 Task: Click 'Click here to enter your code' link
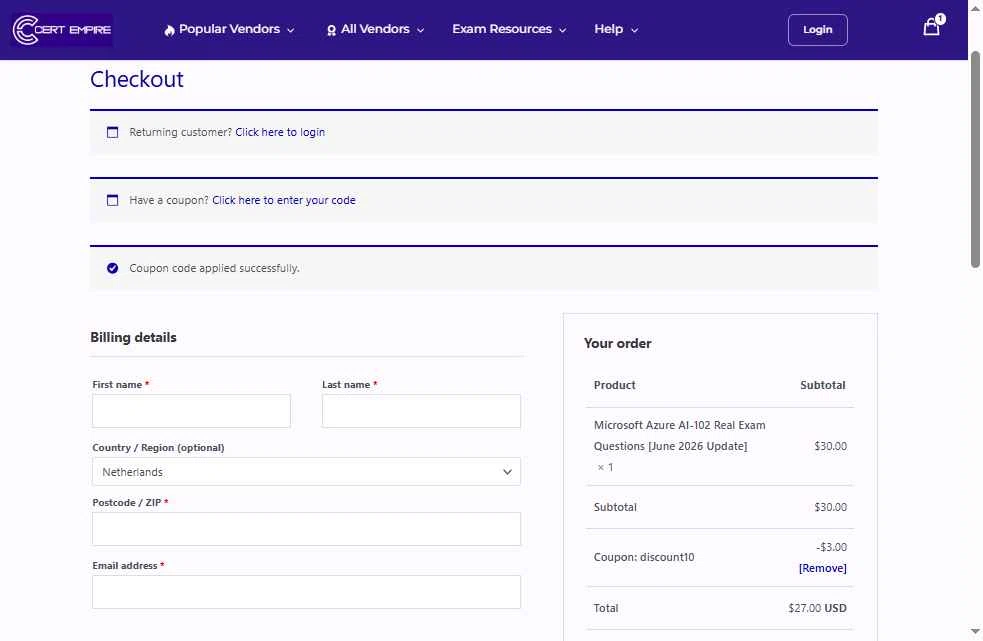coord(283,200)
